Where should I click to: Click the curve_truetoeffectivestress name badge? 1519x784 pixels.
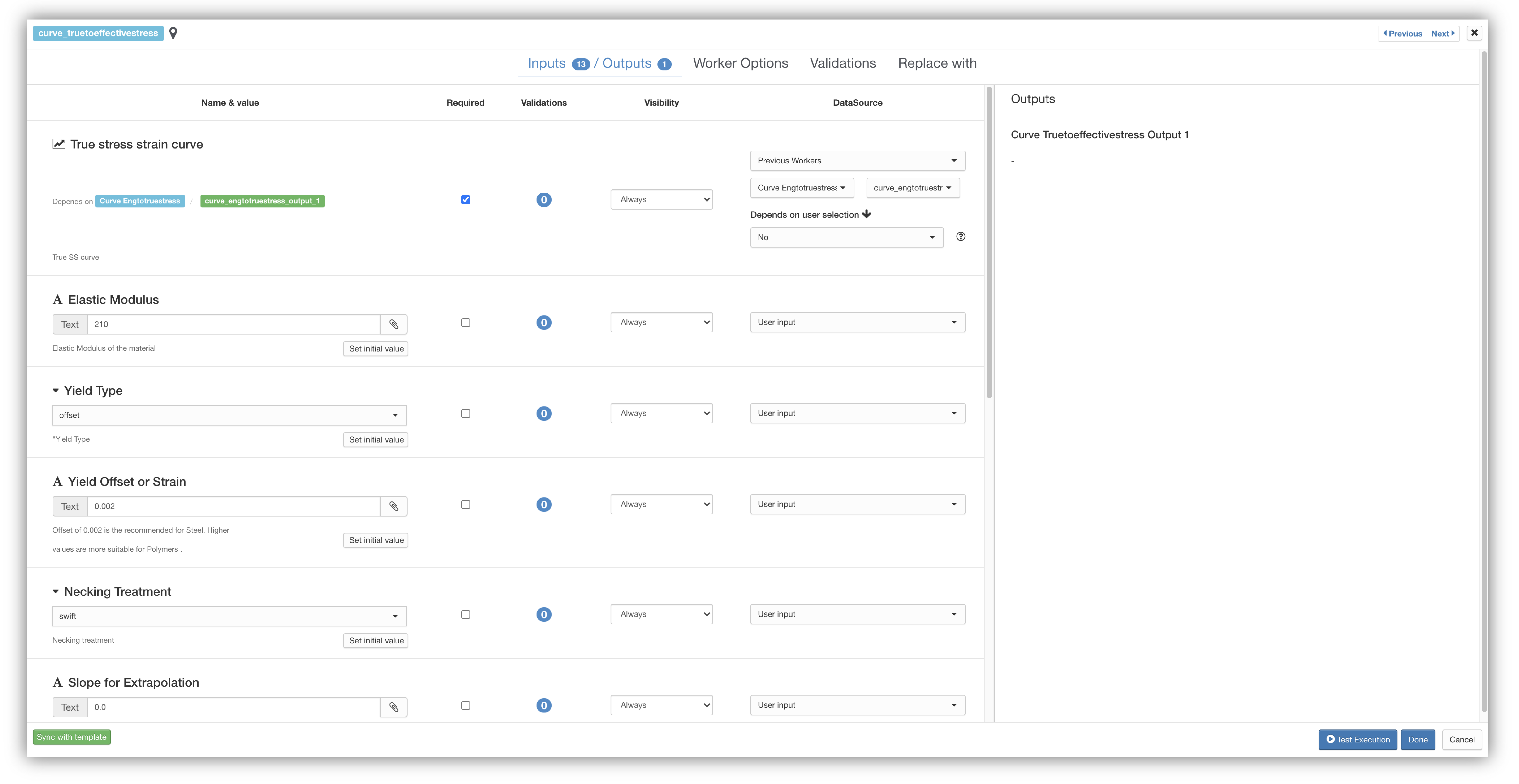point(98,33)
